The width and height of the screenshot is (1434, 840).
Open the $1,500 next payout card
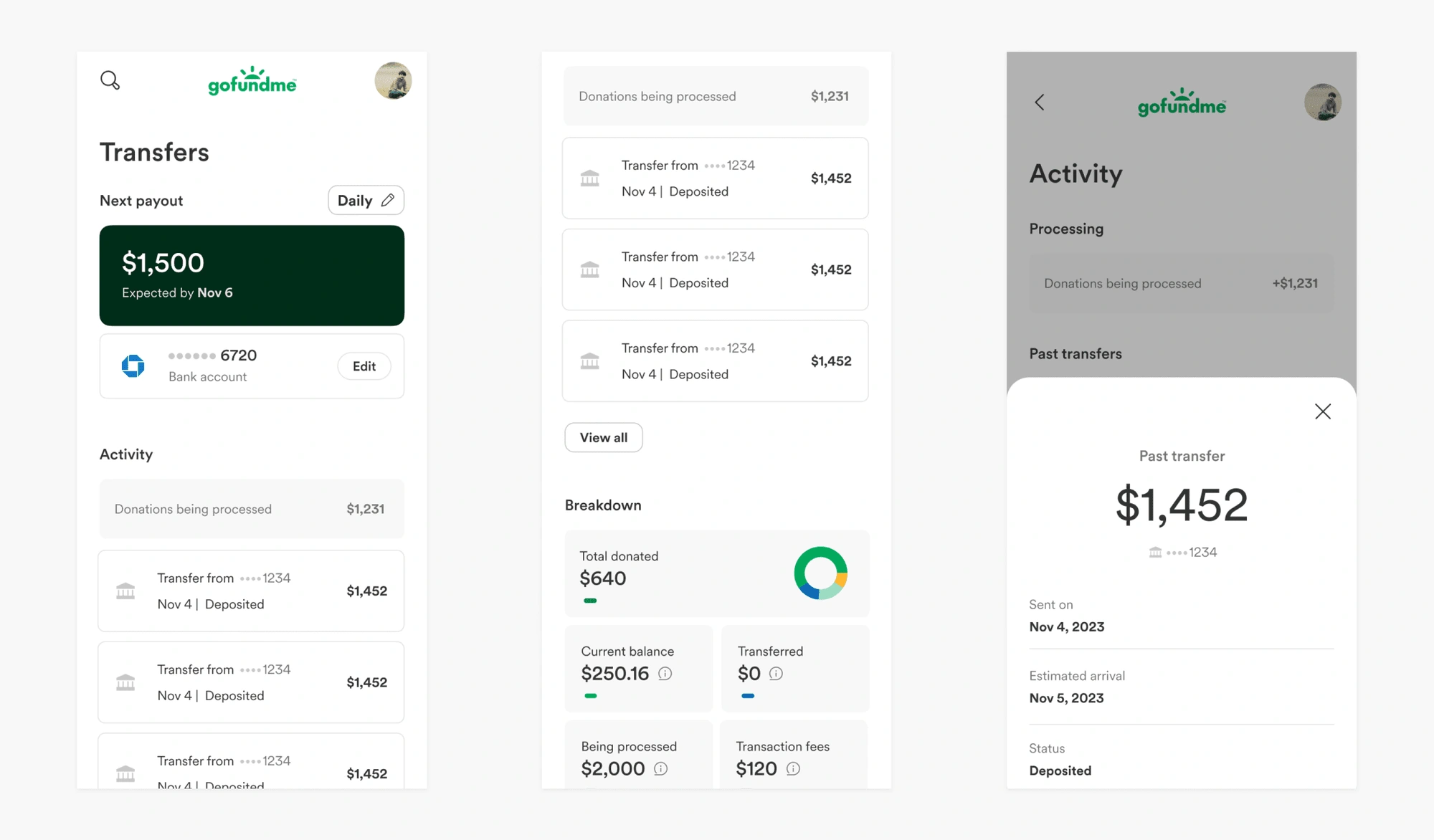[x=252, y=276]
